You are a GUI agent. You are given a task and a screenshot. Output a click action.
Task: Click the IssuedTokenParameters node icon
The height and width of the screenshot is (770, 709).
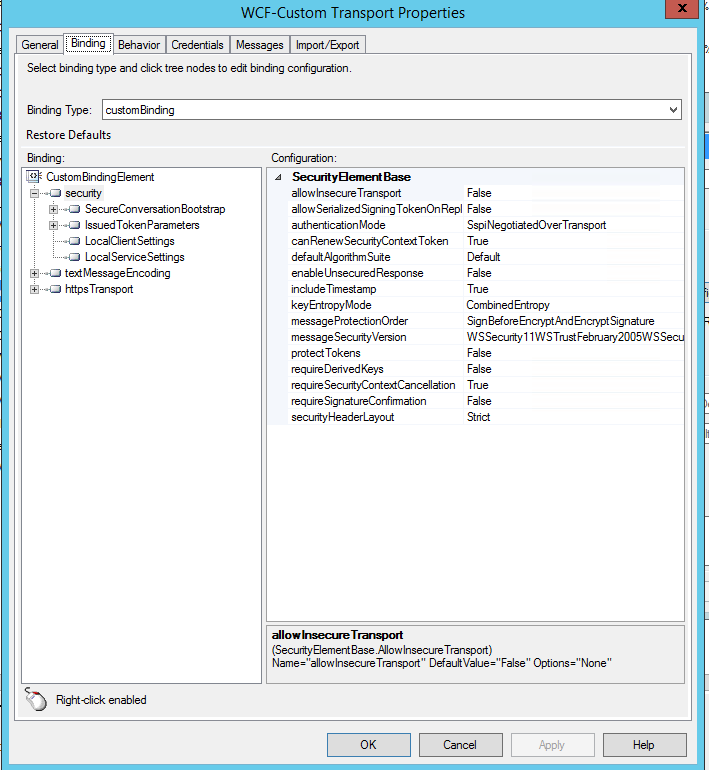click(x=75, y=225)
